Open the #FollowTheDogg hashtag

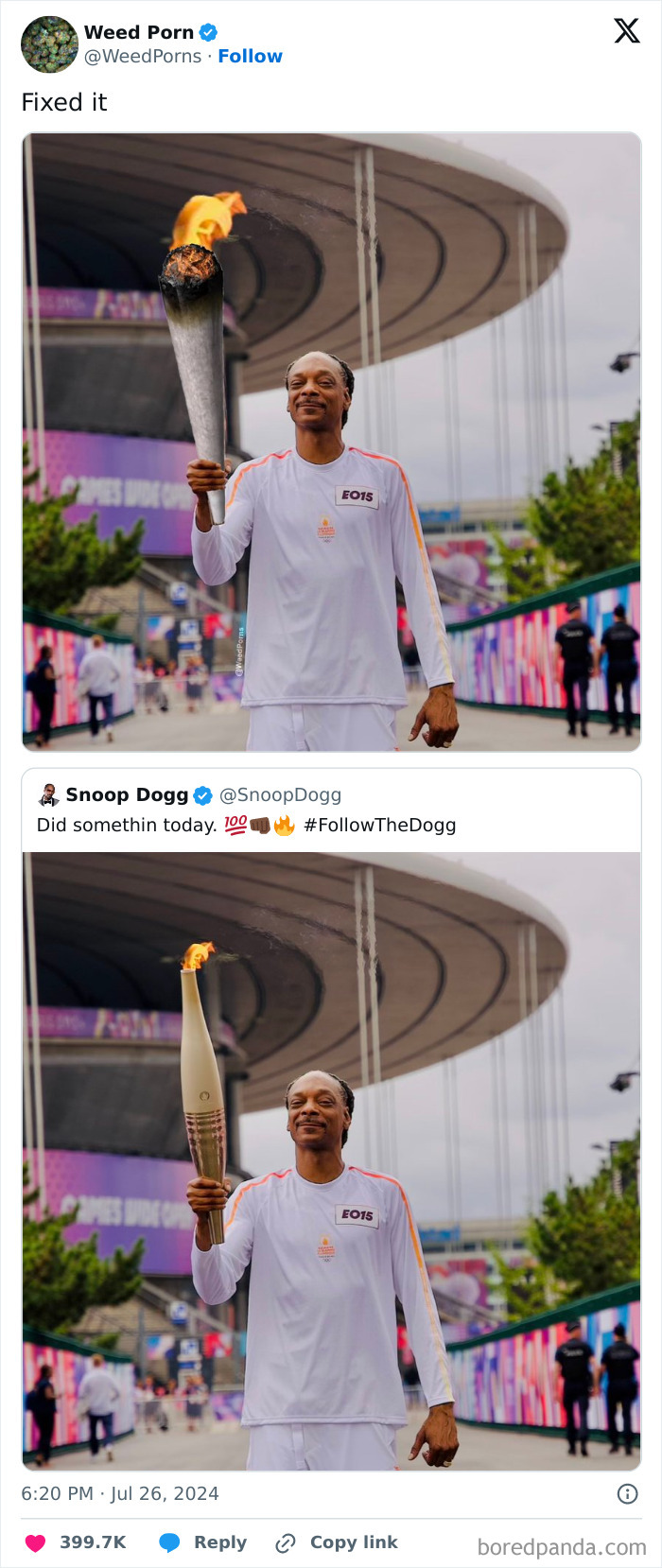coord(380,825)
